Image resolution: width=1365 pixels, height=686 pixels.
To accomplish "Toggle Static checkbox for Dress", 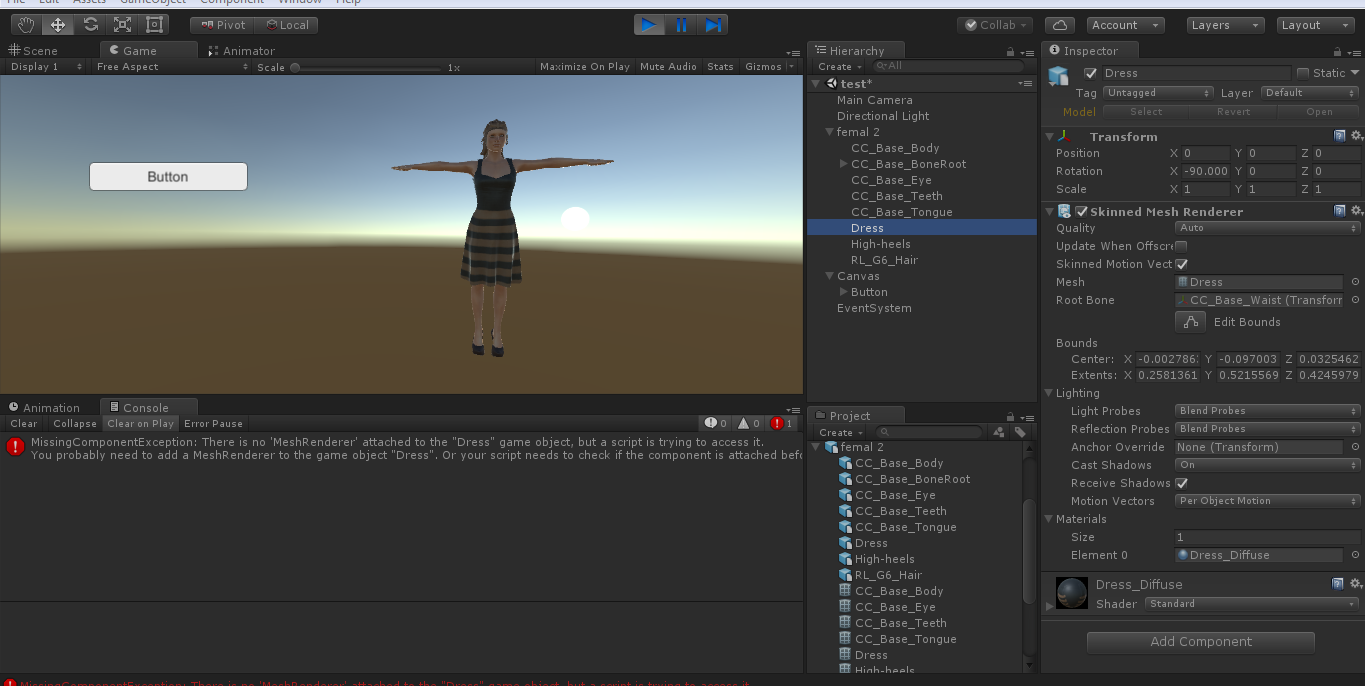I will click(x=1303, y=73).
